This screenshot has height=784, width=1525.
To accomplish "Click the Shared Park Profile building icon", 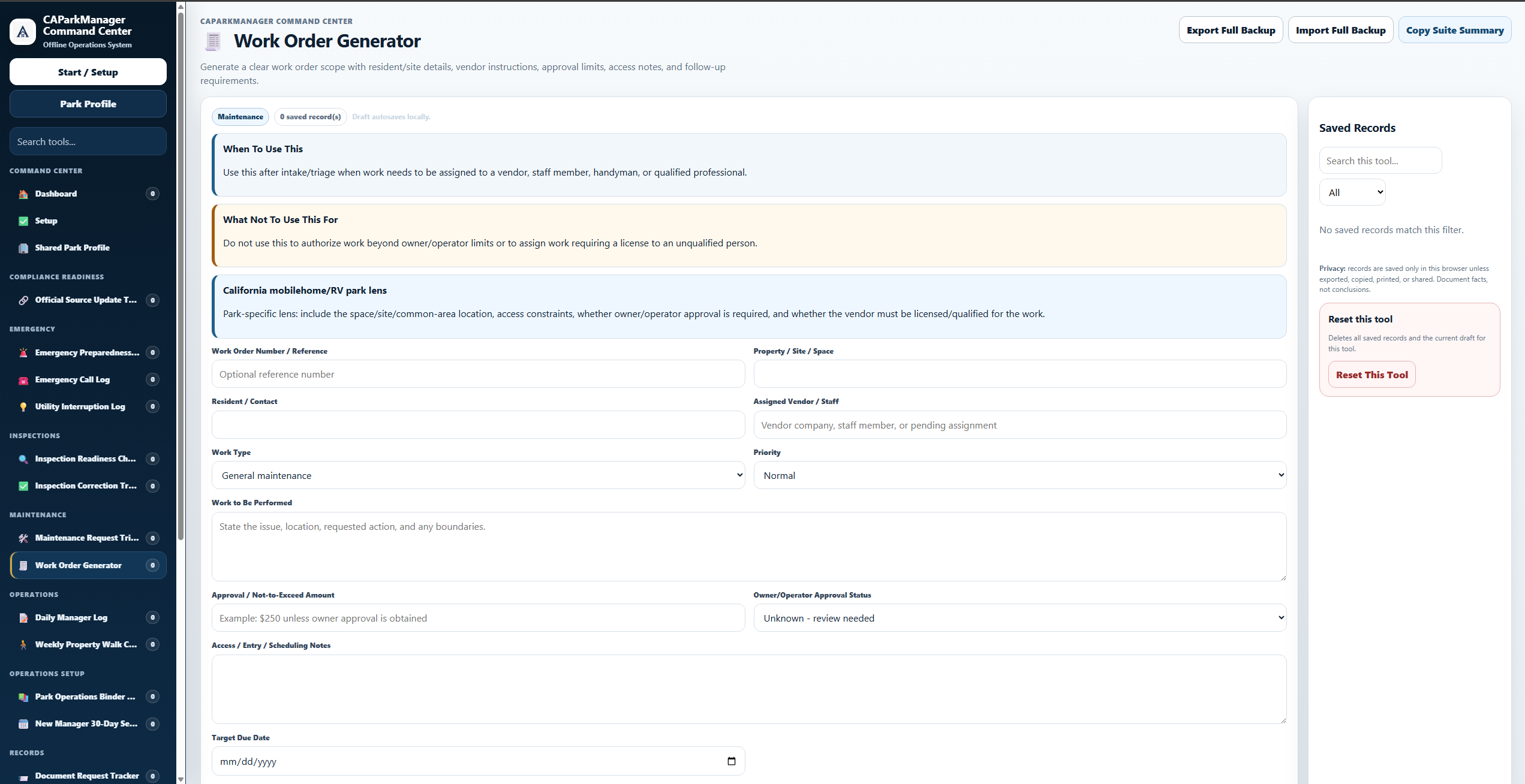I will click(23, 248).
